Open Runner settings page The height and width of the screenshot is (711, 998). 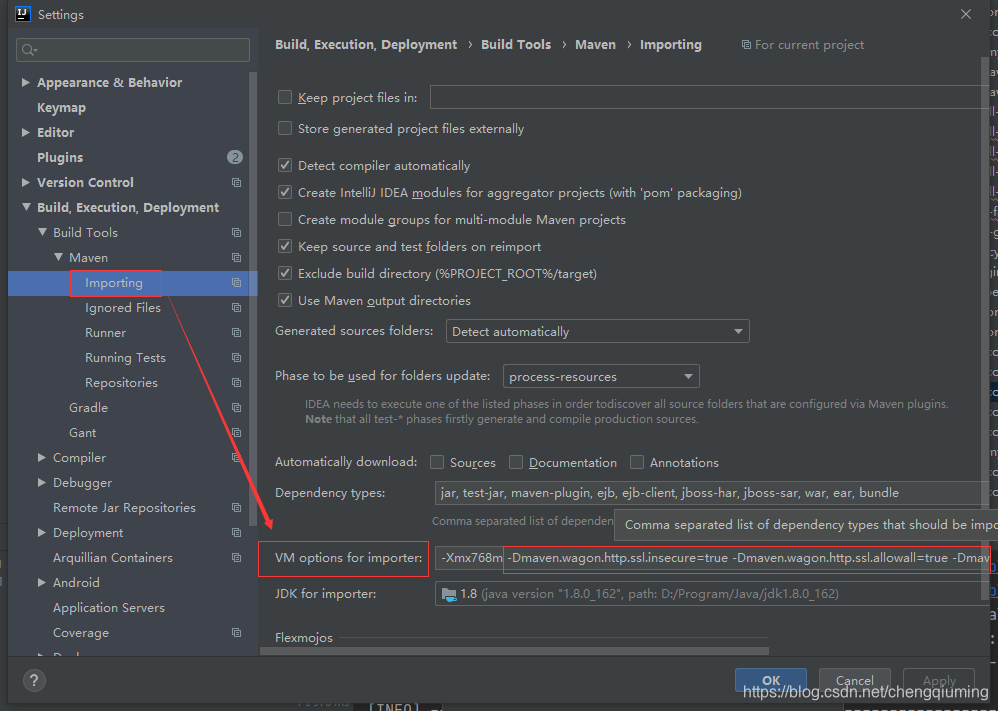106,333
